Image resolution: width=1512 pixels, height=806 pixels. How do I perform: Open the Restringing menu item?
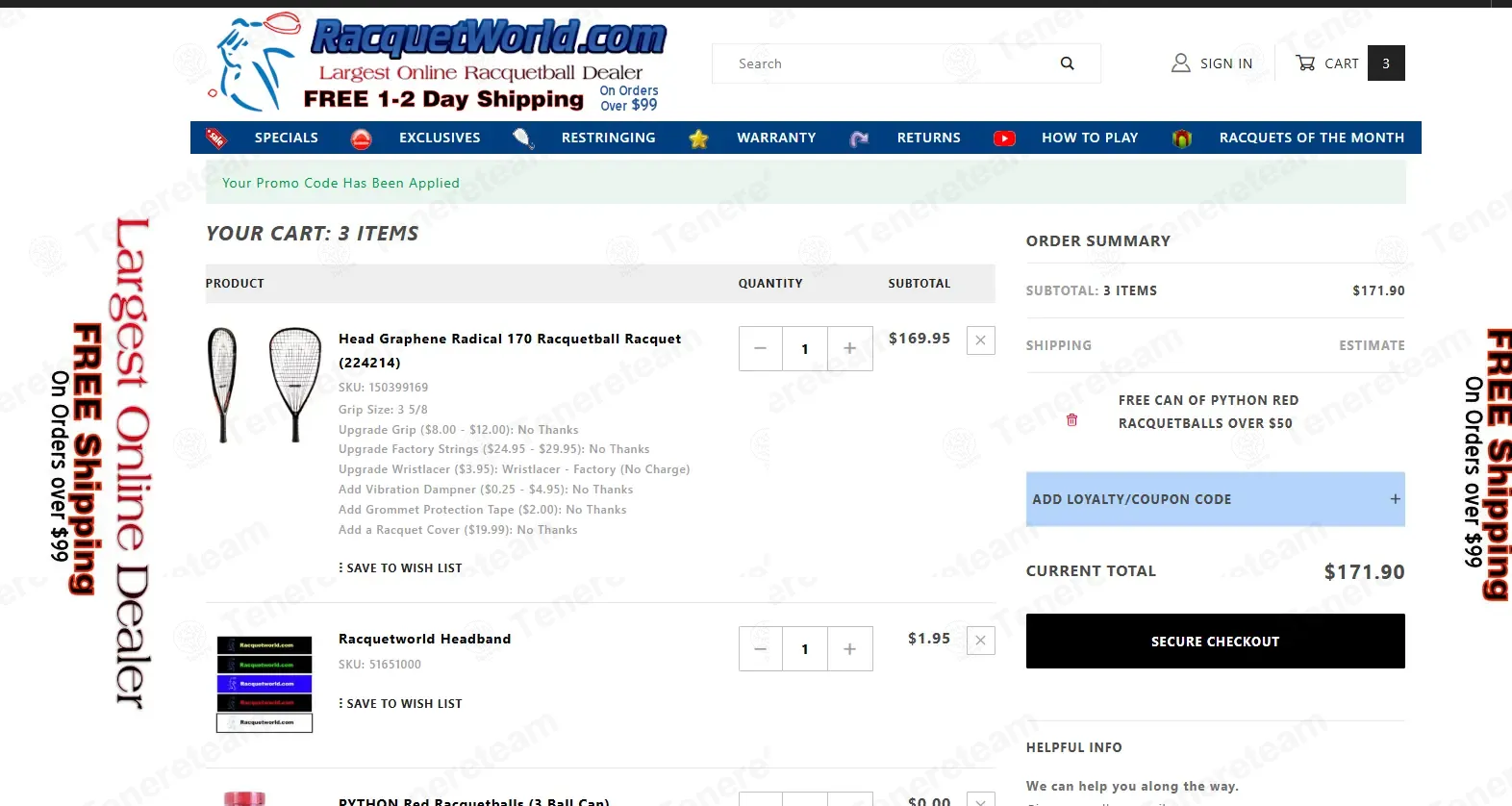(x=608, y=138)
